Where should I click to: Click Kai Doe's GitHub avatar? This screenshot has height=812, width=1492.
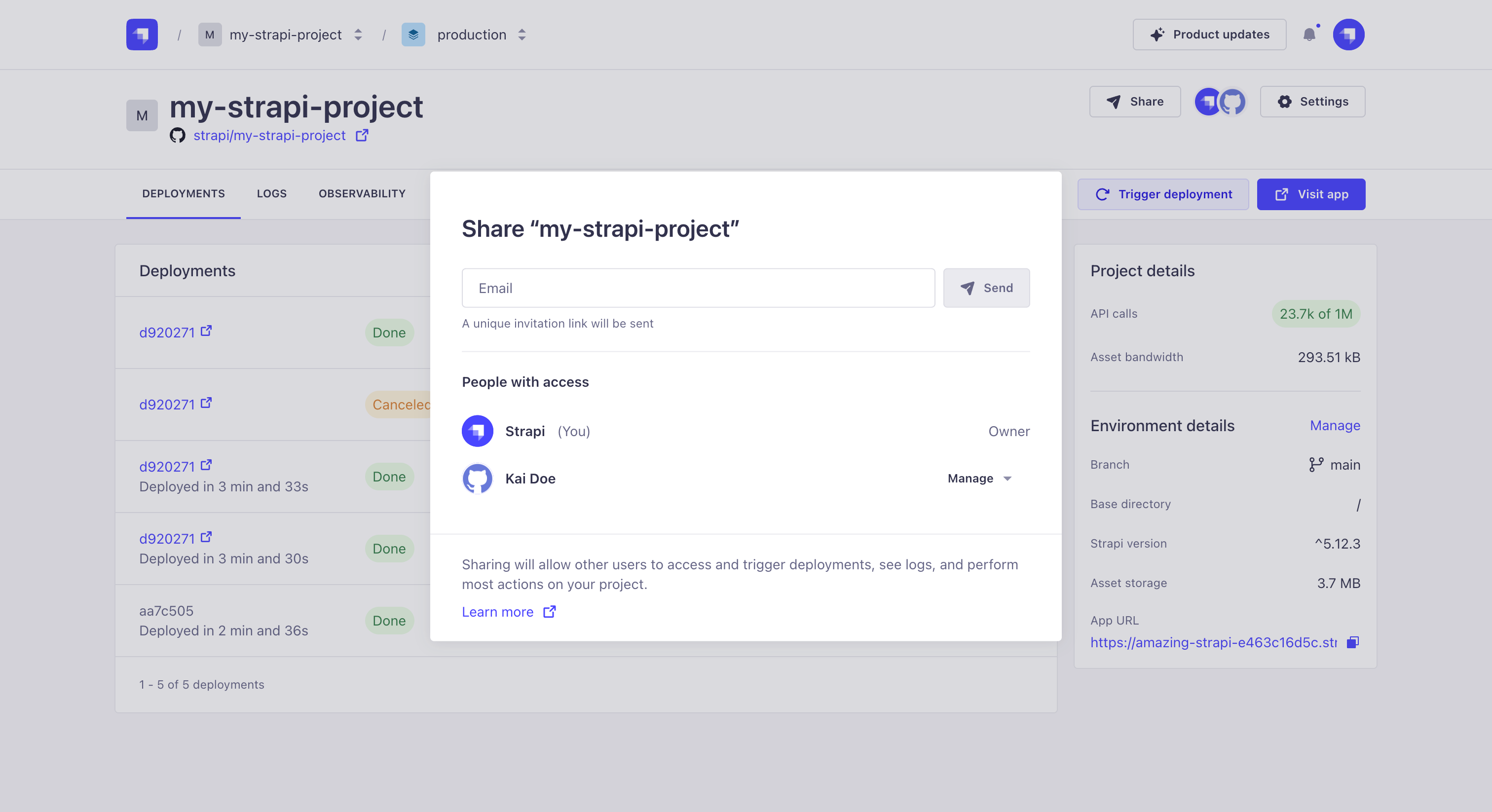[x=477, y=479]
